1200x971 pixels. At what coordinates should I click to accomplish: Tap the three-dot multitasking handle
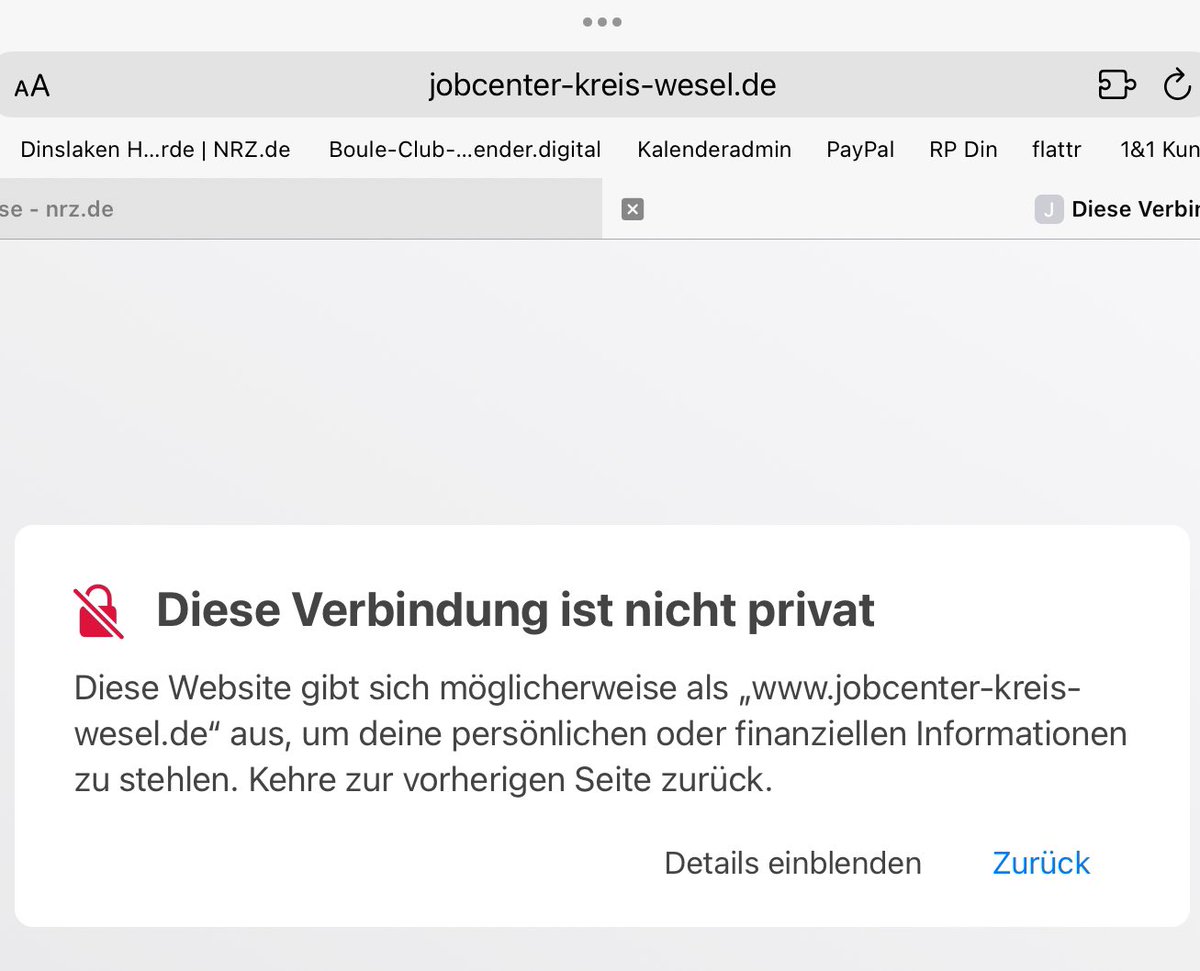pyautogui.click(x=602, y=21)
